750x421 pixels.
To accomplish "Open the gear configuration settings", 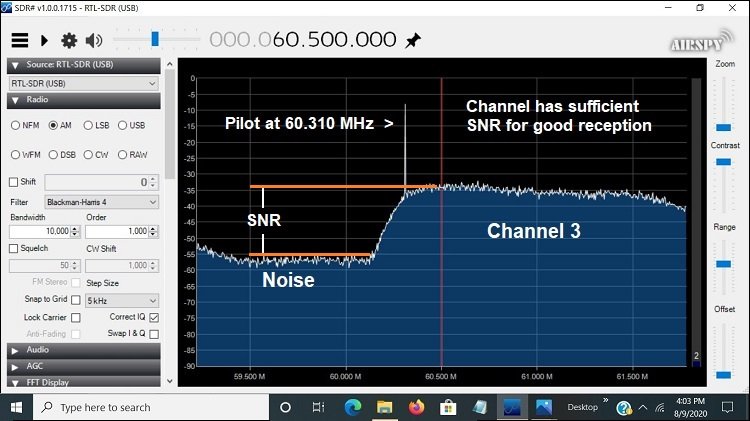I will (69, 40).
